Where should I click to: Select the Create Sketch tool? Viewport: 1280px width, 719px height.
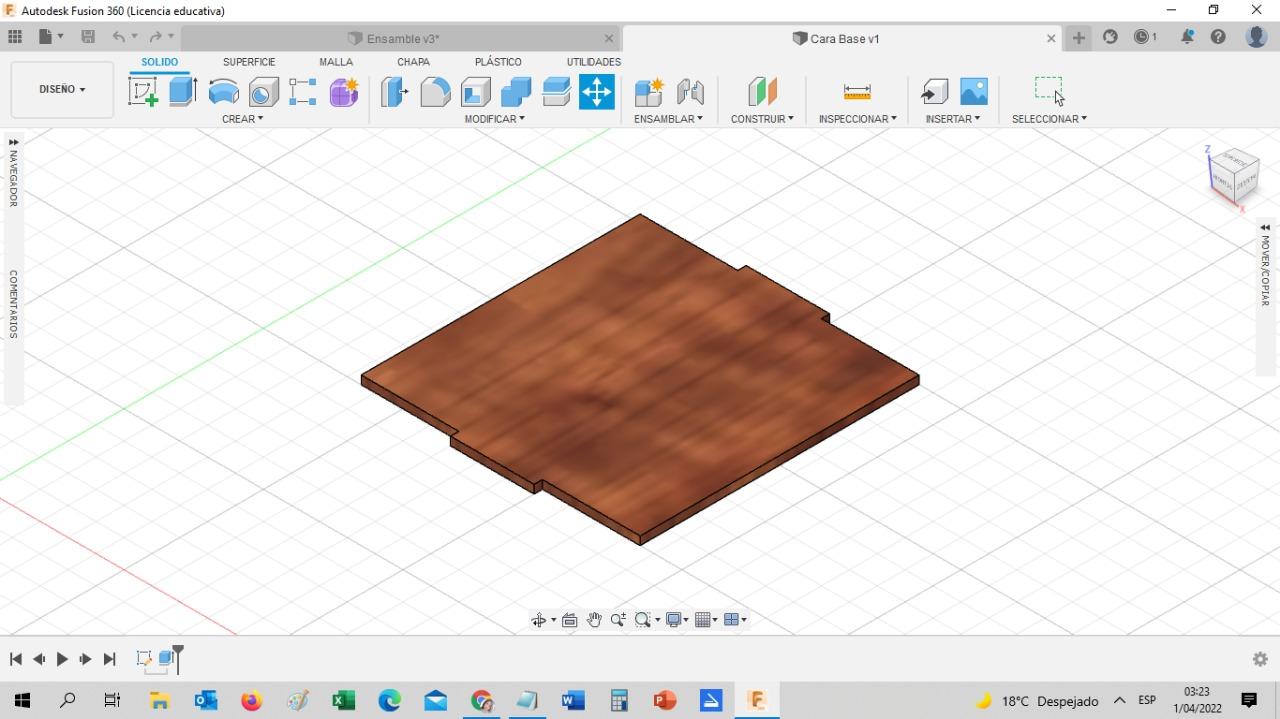coord(143,92)
